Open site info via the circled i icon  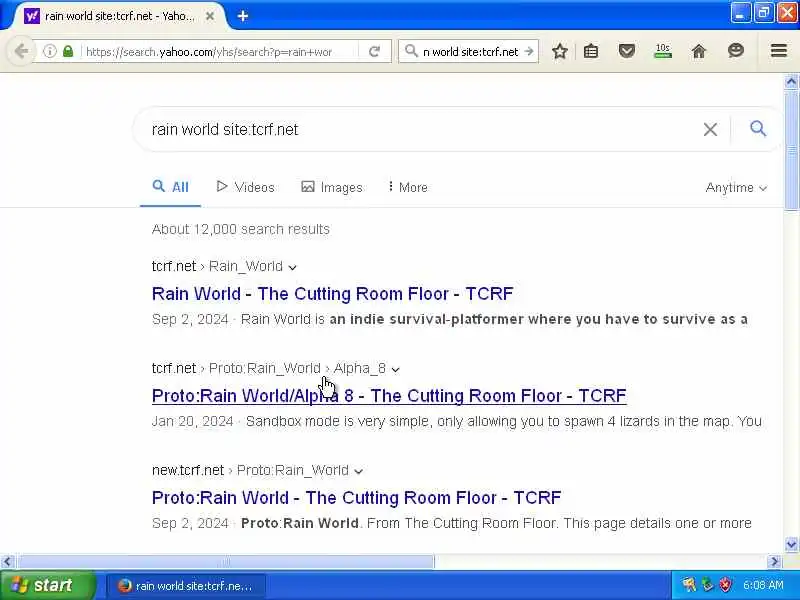tap(49, 51)
